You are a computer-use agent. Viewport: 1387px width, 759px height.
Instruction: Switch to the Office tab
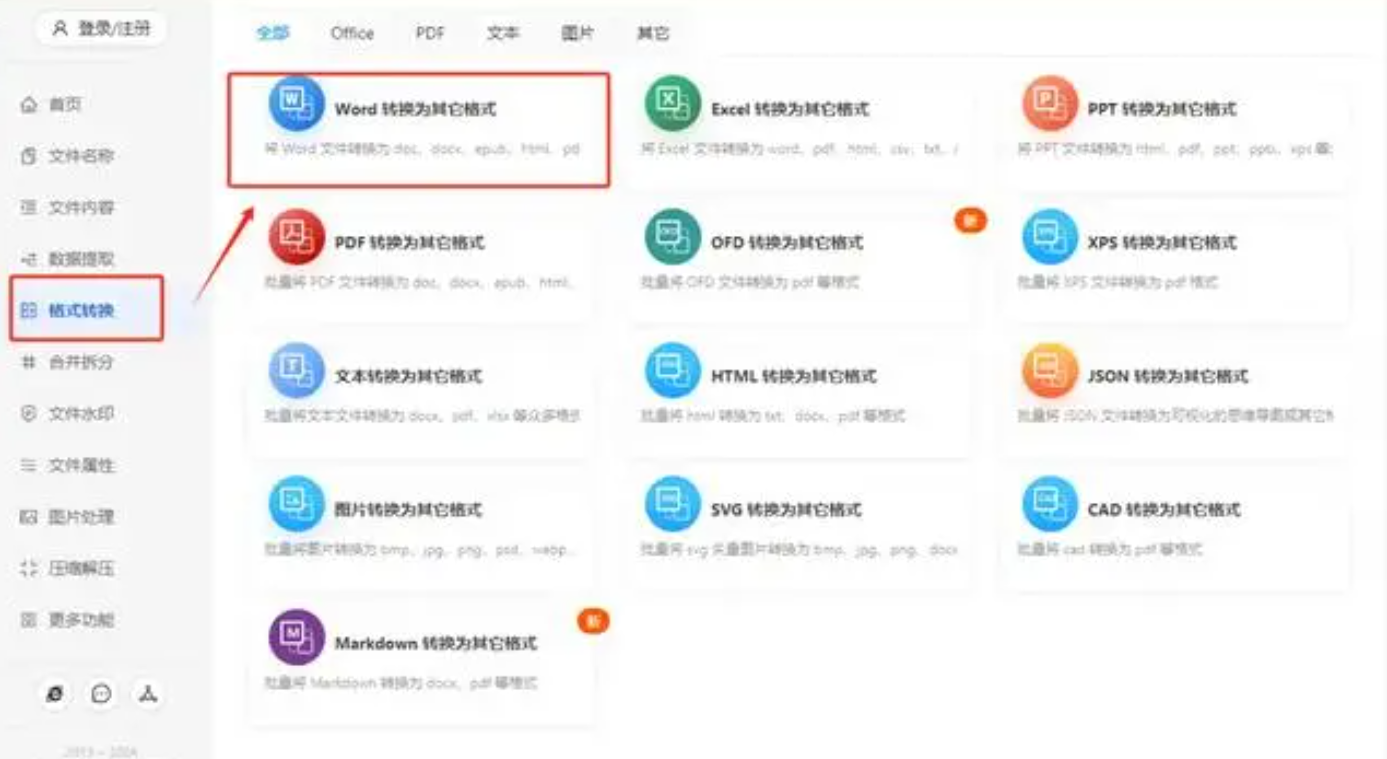(351, 33)
